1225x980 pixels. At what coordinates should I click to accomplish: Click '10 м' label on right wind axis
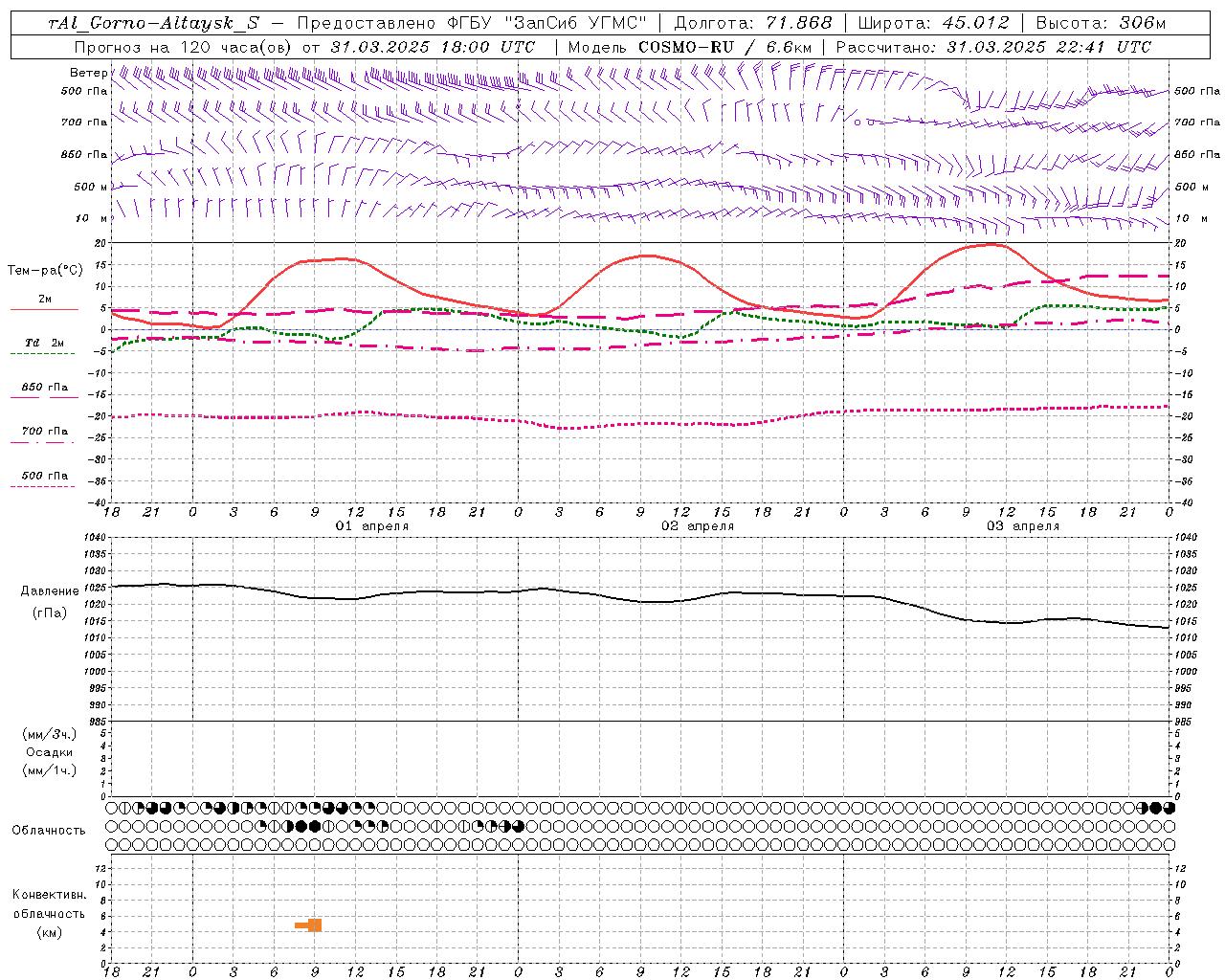pyautogui.click(x=1192, y=219)
